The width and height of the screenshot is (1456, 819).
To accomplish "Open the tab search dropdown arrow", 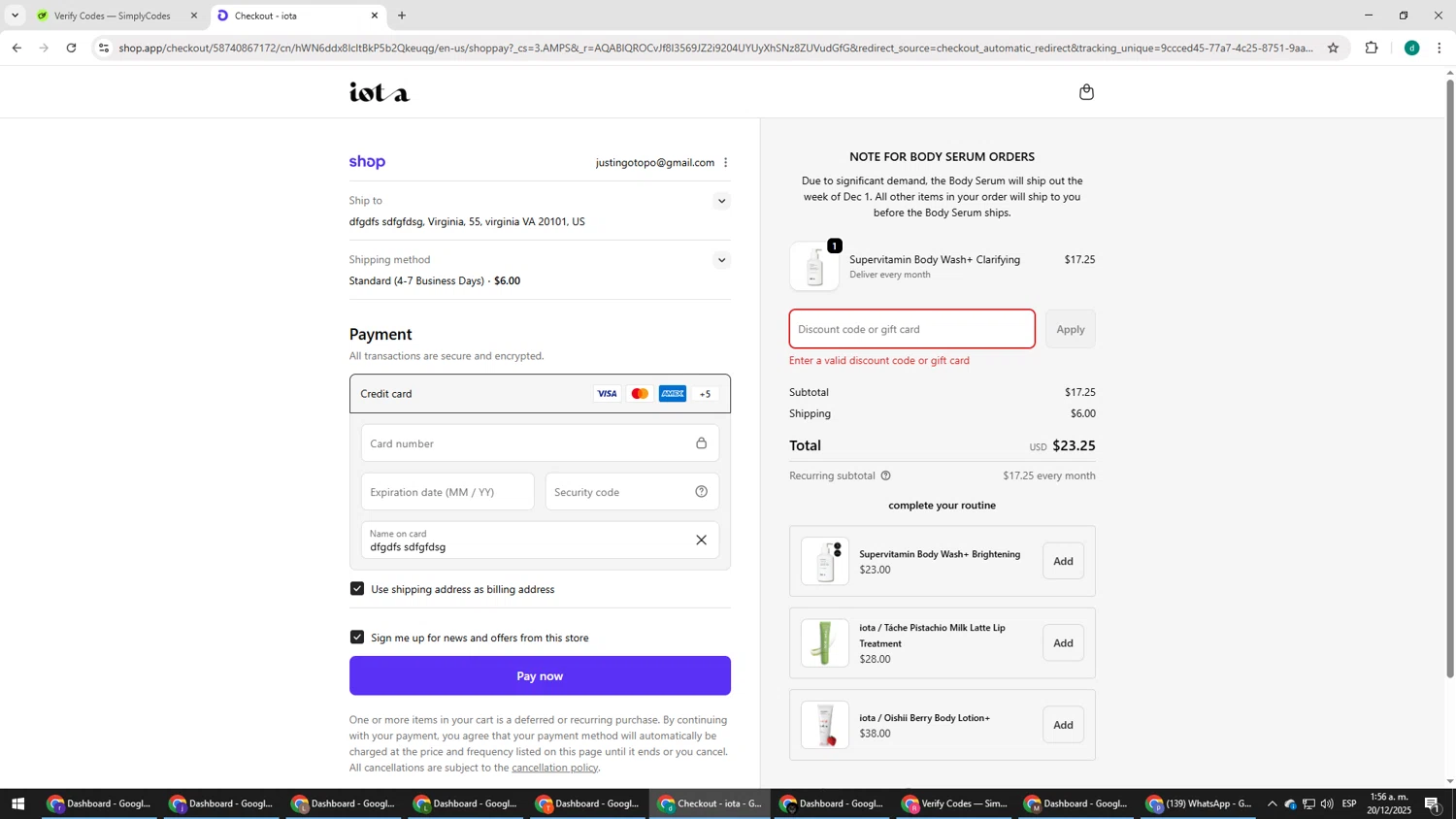I will 15,16.
